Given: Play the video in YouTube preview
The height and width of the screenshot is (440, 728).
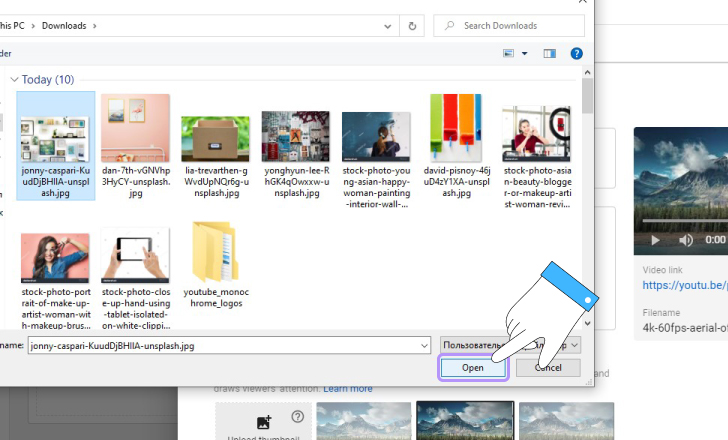Looking at the screenshot, I should tap(655, 240).
